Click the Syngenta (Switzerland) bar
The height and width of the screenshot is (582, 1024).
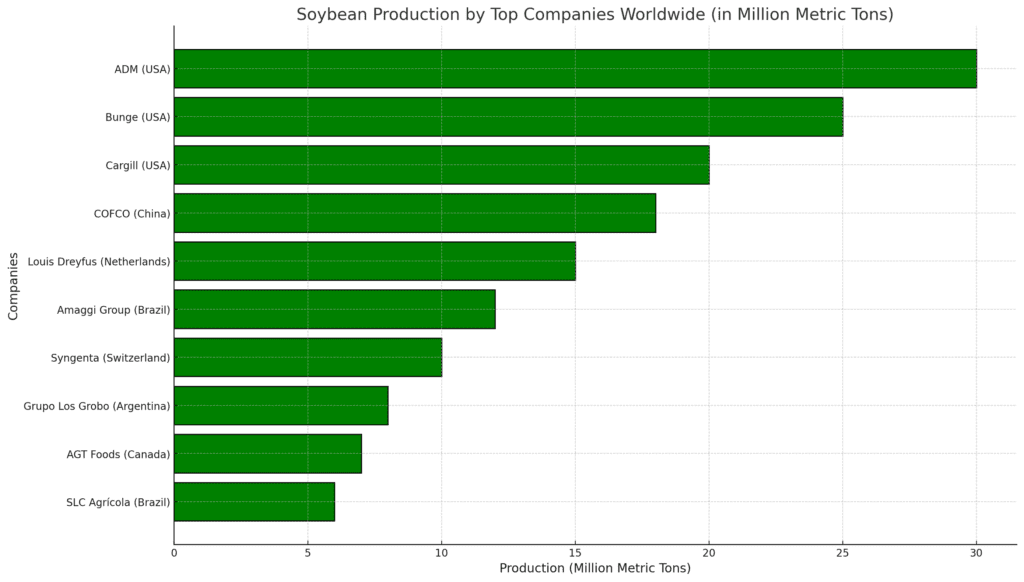pos(308,357)
